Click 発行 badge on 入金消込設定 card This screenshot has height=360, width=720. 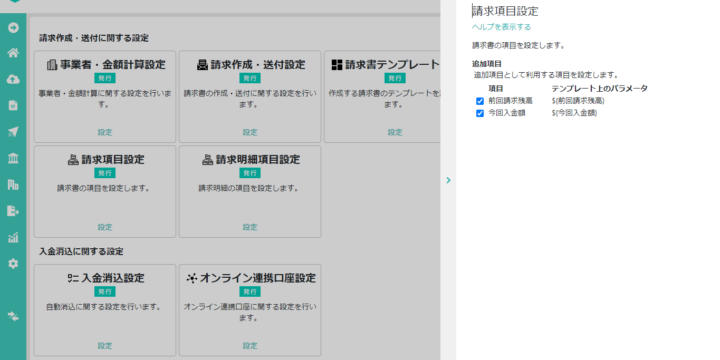point(105,292)
